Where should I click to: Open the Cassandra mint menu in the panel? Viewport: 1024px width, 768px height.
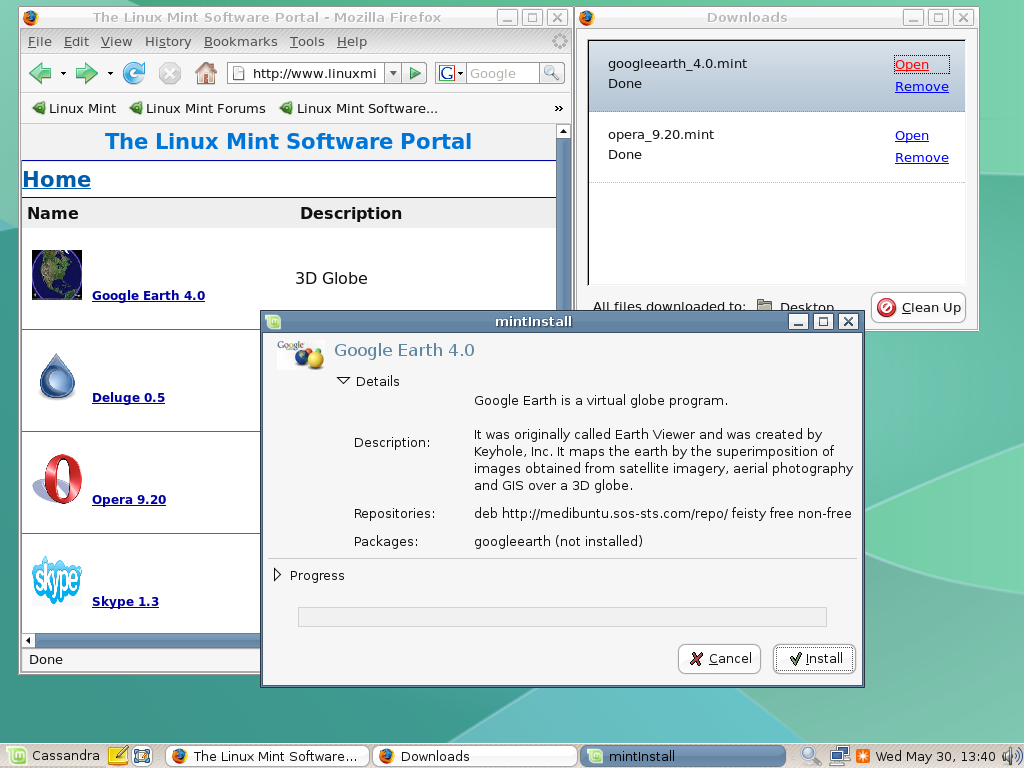[x=54, y=756]
